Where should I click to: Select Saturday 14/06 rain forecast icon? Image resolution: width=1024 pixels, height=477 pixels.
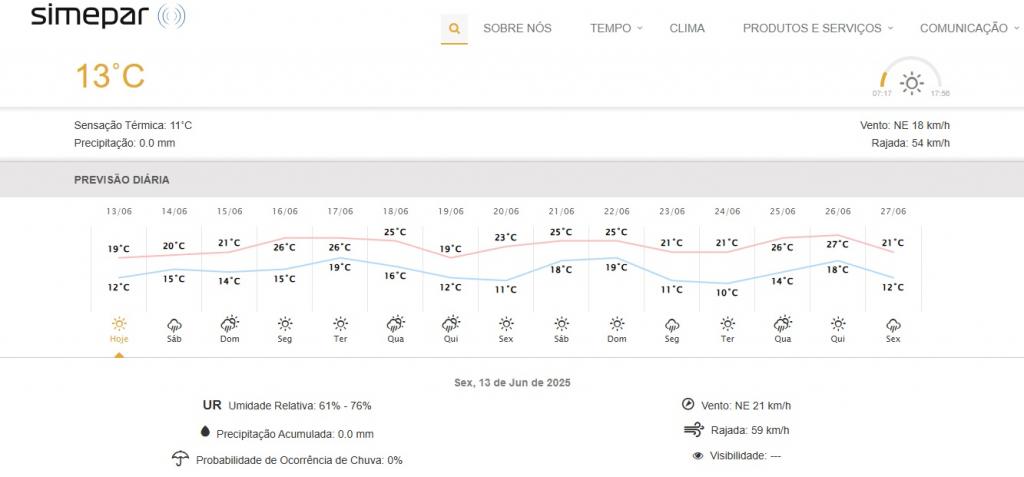tap(174, 324)
